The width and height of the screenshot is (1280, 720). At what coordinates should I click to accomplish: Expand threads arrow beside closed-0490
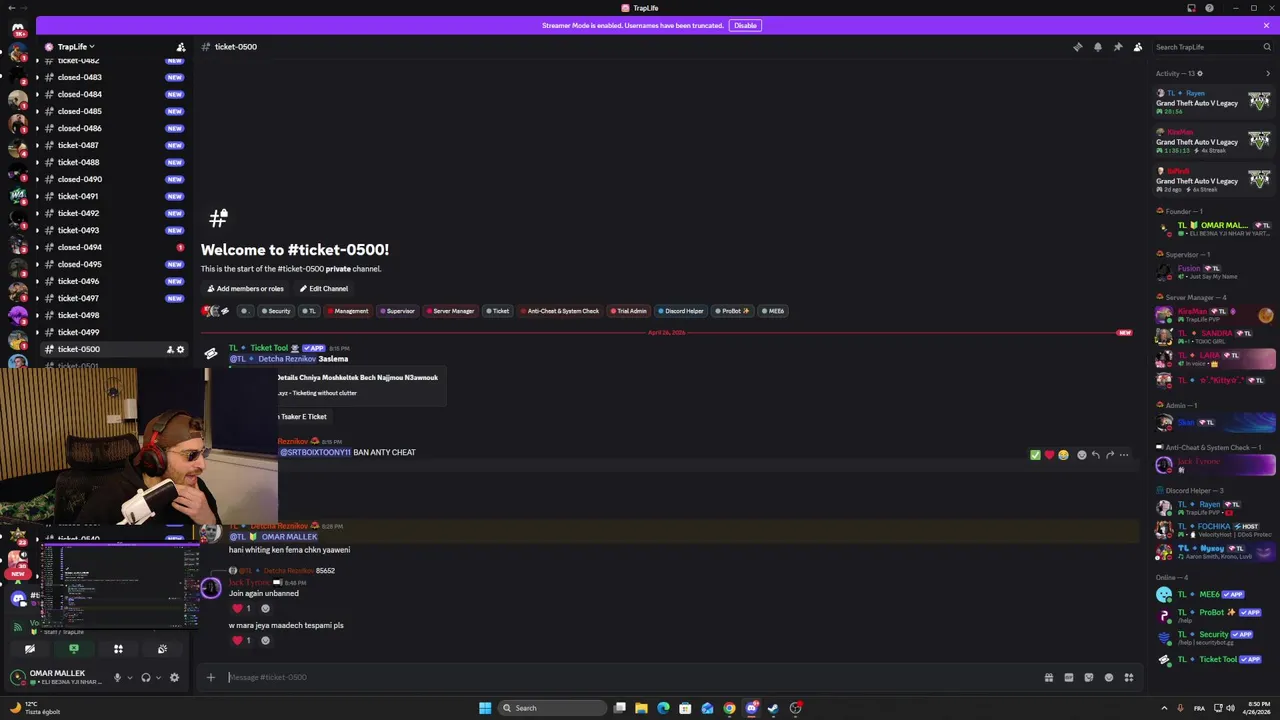click(x=37, y=179)
